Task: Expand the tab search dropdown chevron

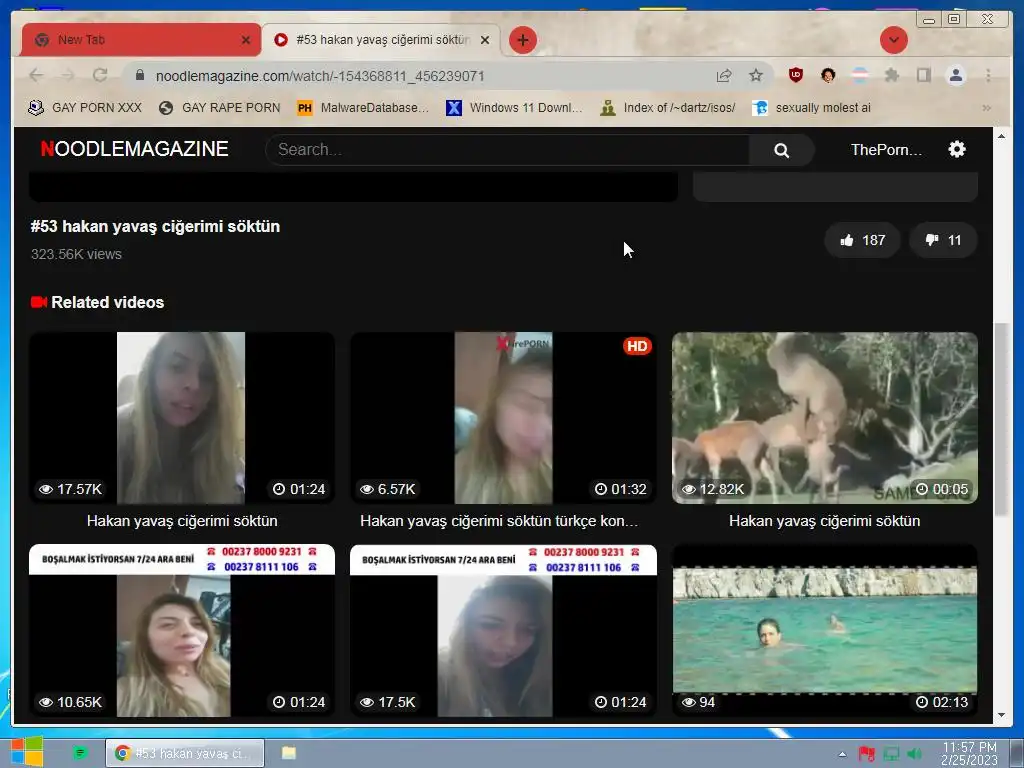Action: (x=893, y=40)
